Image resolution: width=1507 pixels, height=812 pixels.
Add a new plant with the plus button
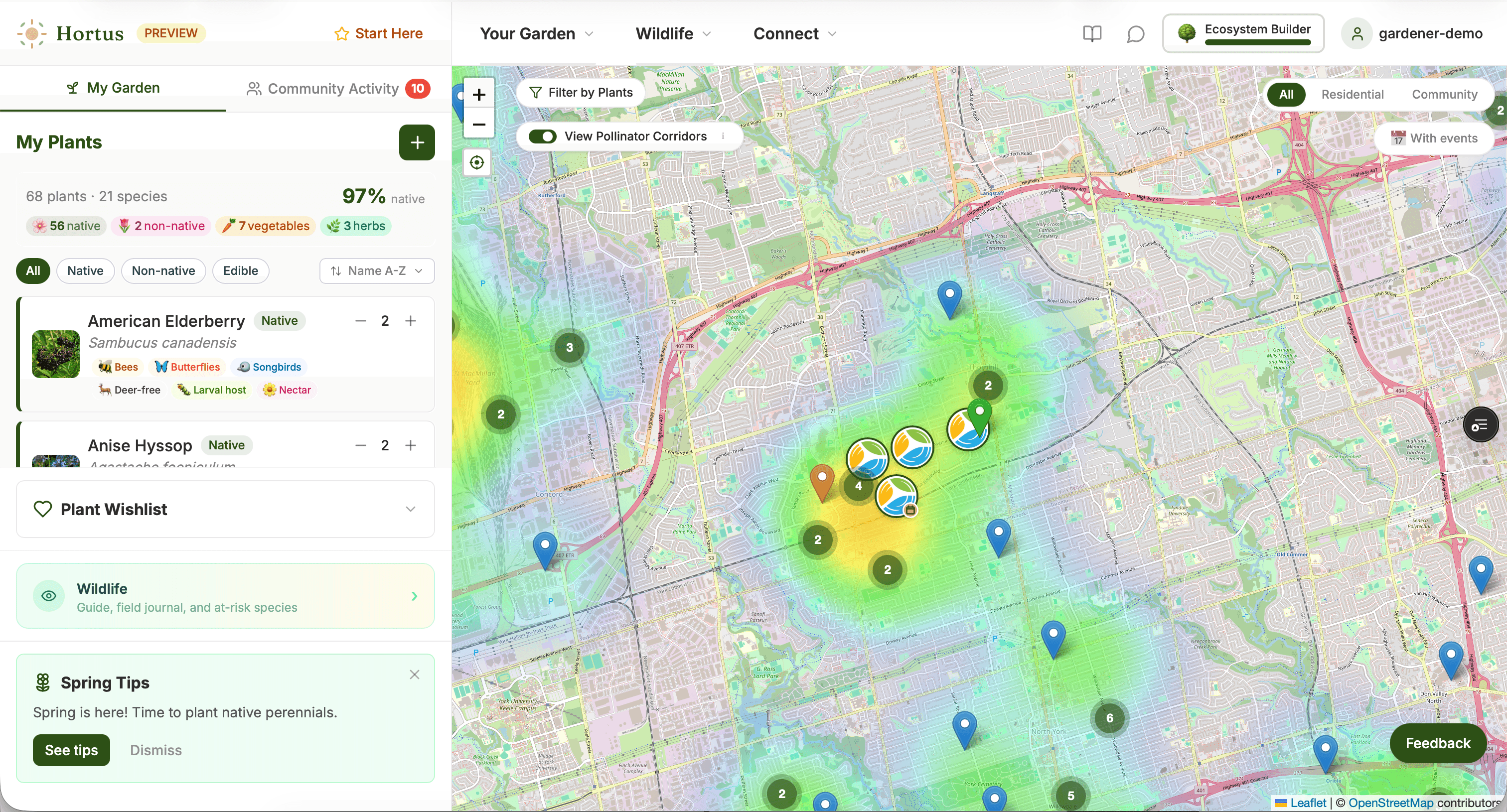click(417, 142)
